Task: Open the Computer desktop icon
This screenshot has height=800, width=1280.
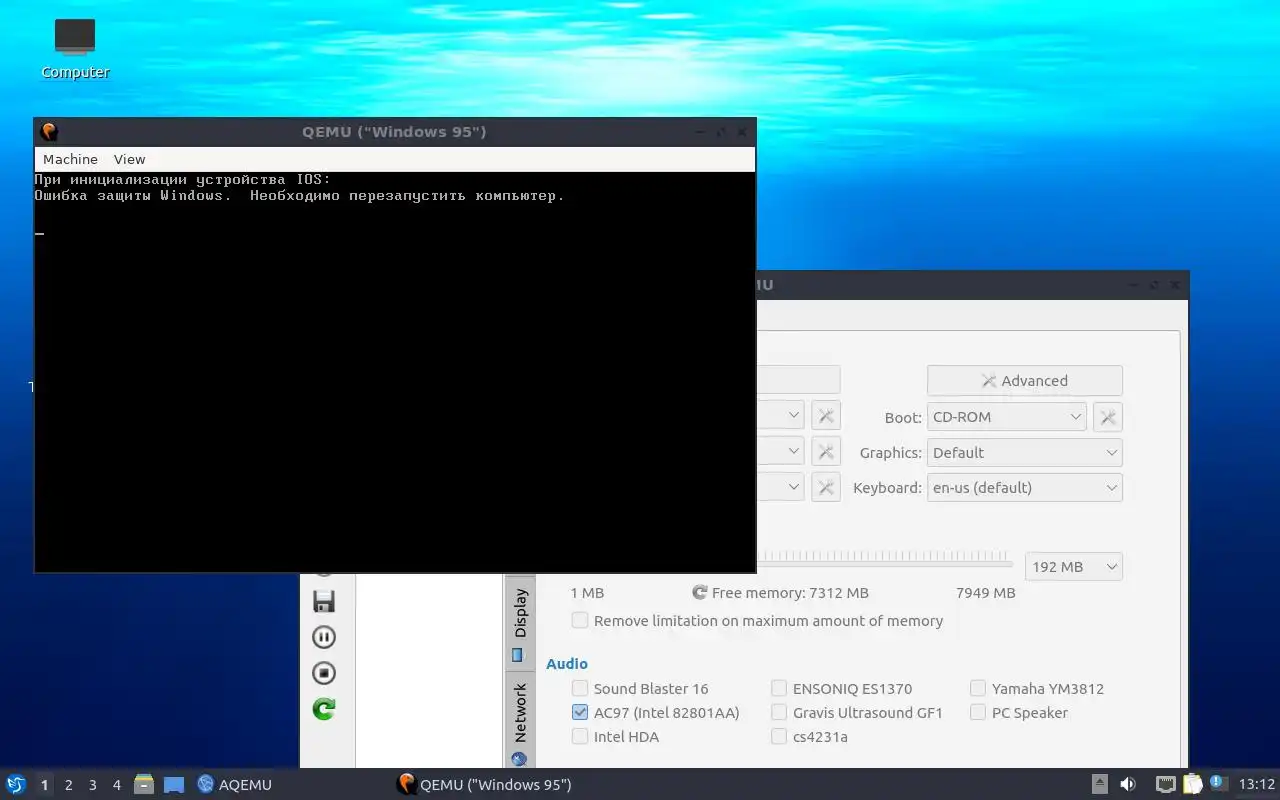Action: pos(75,49)
